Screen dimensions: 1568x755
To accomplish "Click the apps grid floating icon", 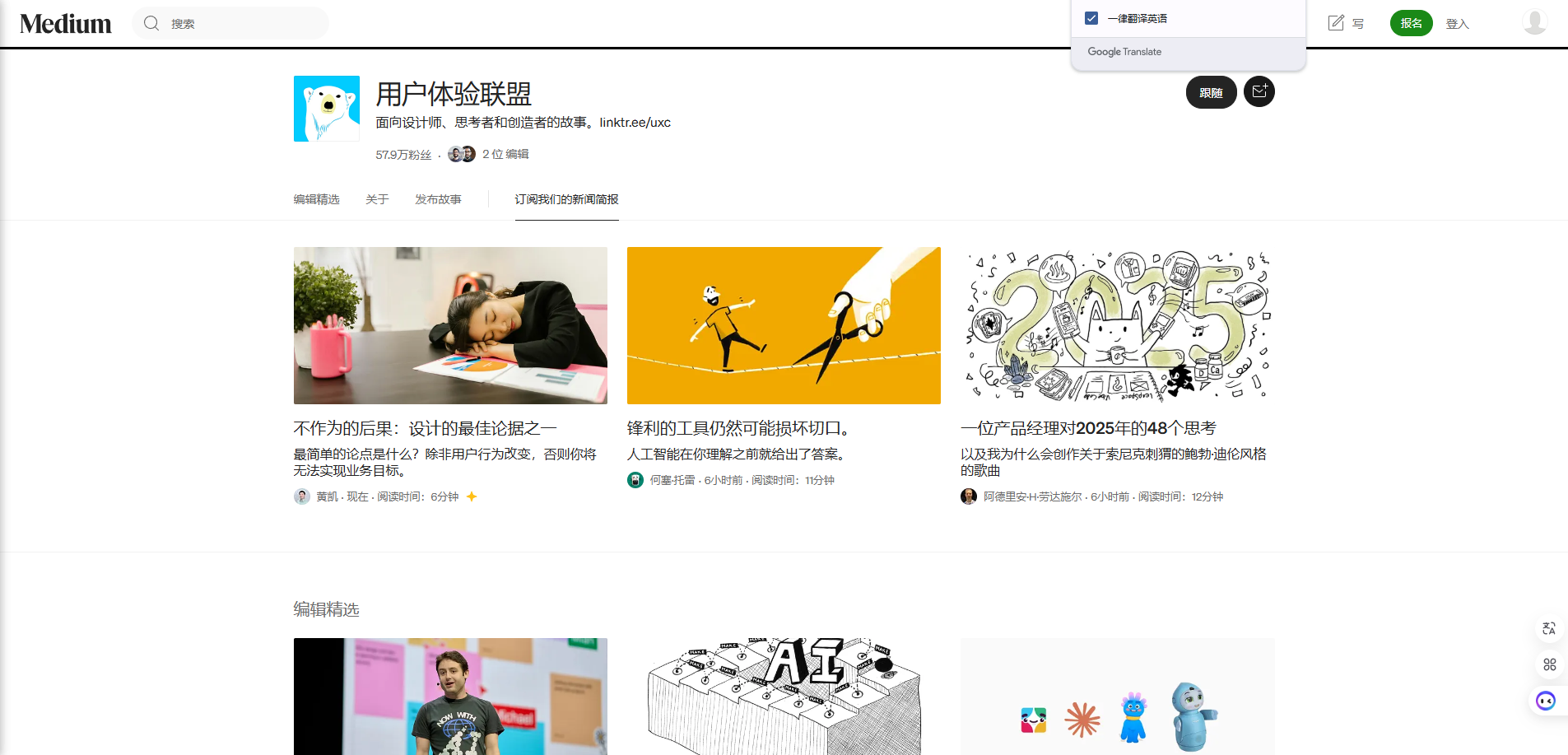I will click(x=1550, y=664).
